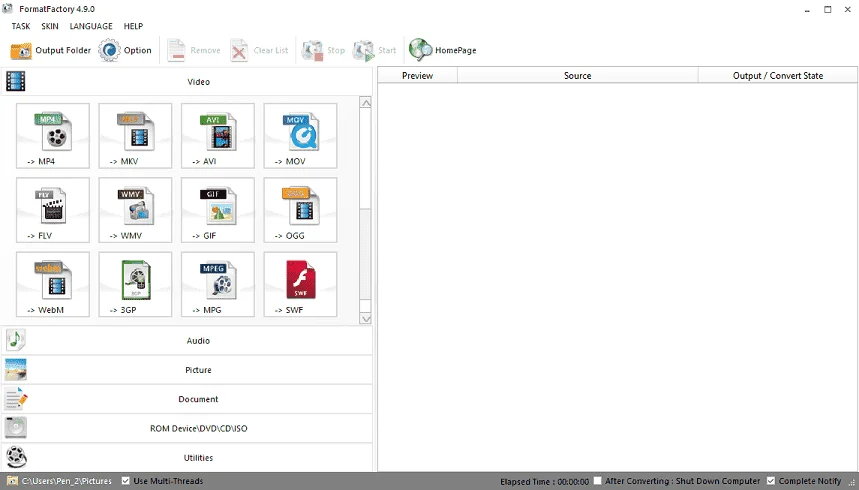The image size is (859, 490).
Task: Click the film-strip Video category icon
Action: tap(15, 81)
